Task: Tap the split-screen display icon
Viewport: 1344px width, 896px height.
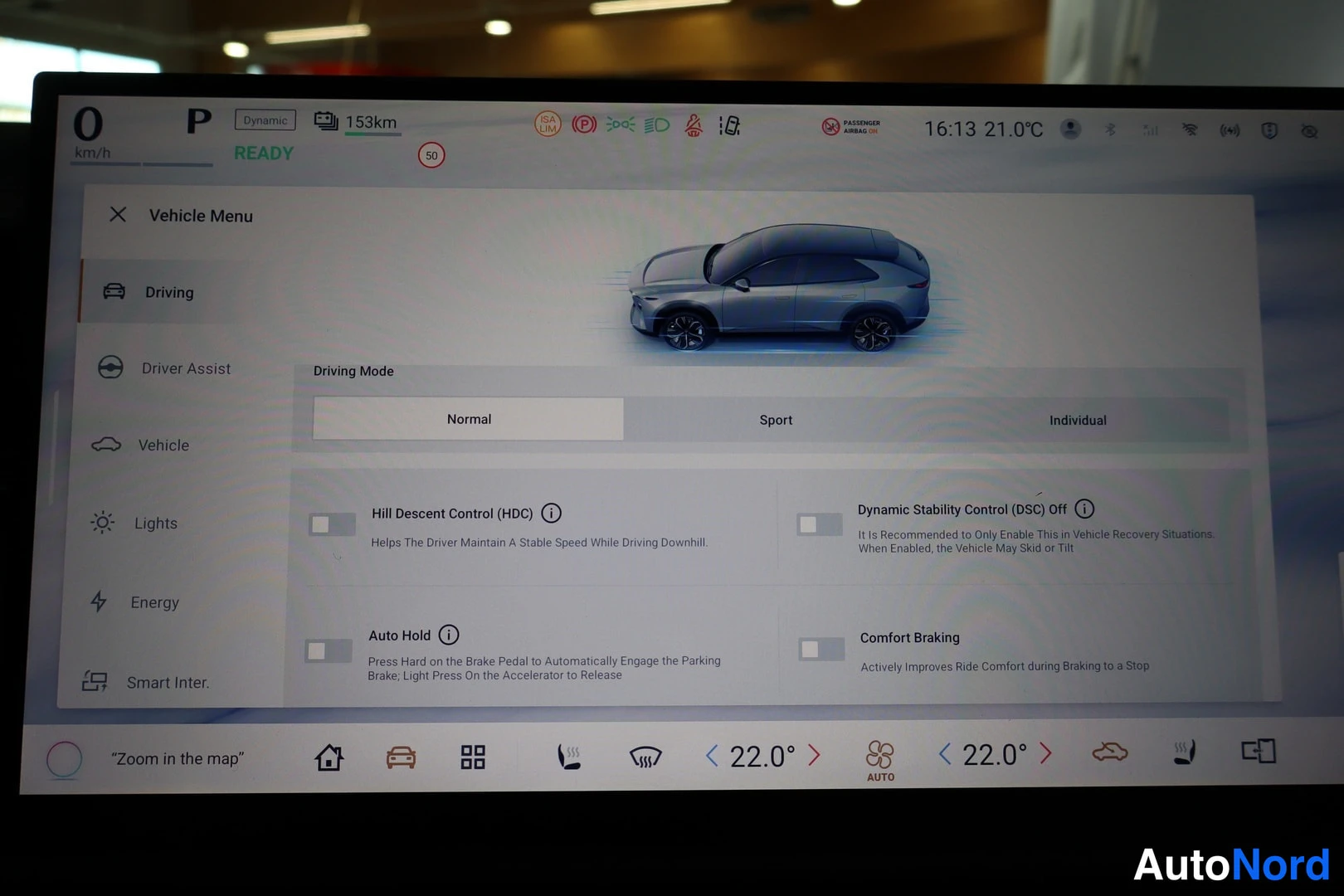Action: pos(1259,751)
